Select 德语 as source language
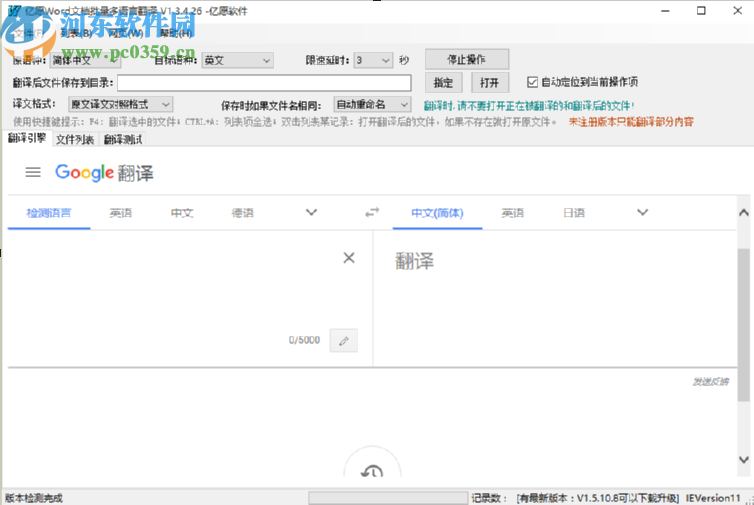The image size is (754, 505). 242,213
